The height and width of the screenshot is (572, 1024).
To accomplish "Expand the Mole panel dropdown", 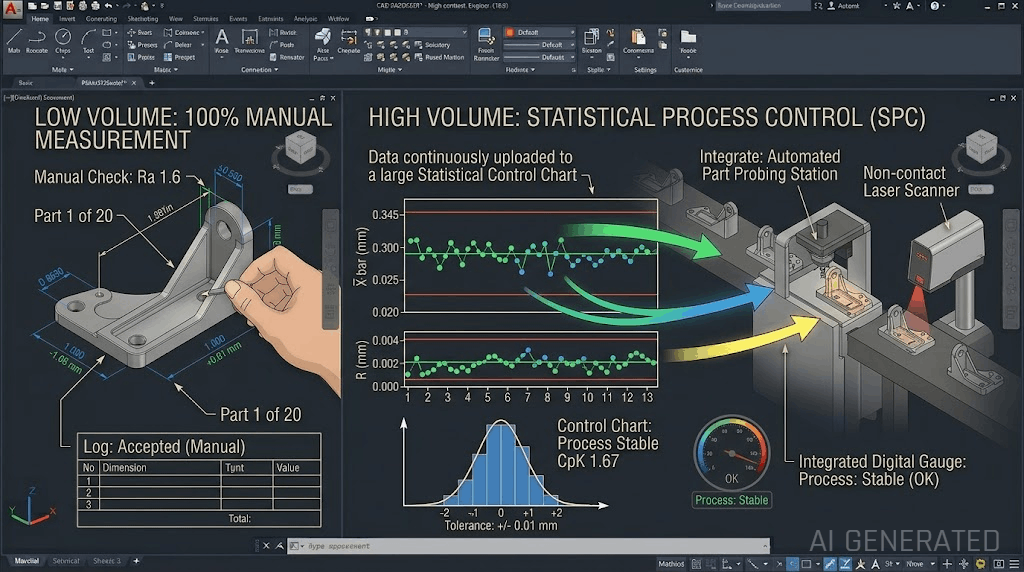I will pos(63,69).
